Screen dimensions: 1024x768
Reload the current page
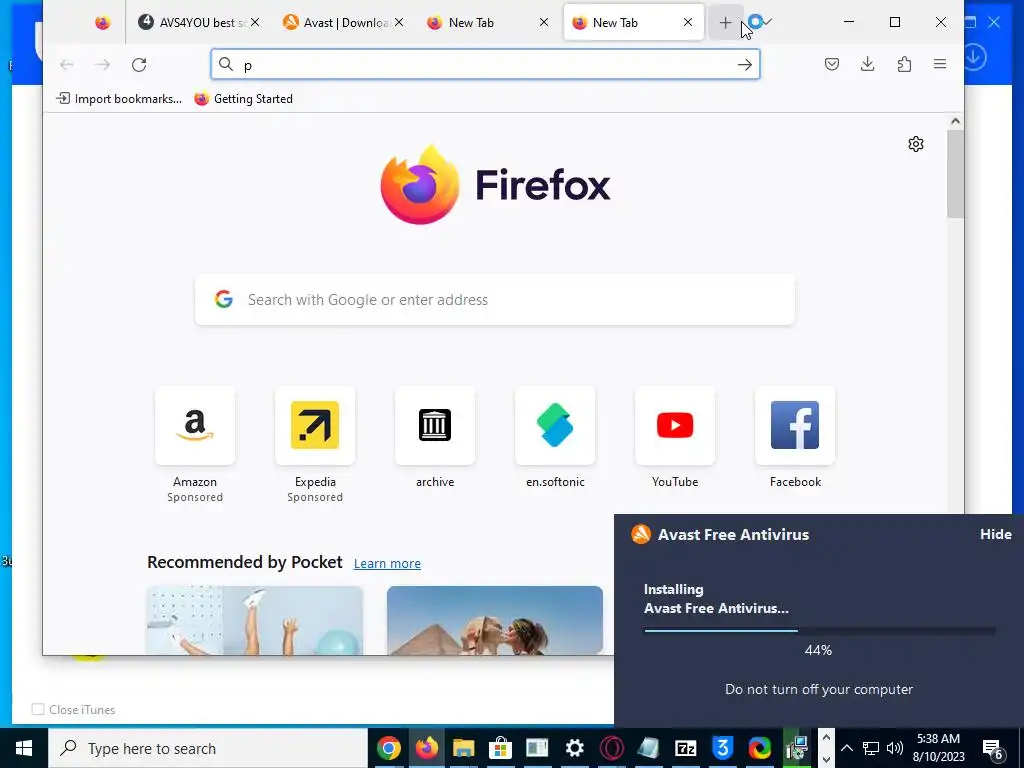click(139, 65)
